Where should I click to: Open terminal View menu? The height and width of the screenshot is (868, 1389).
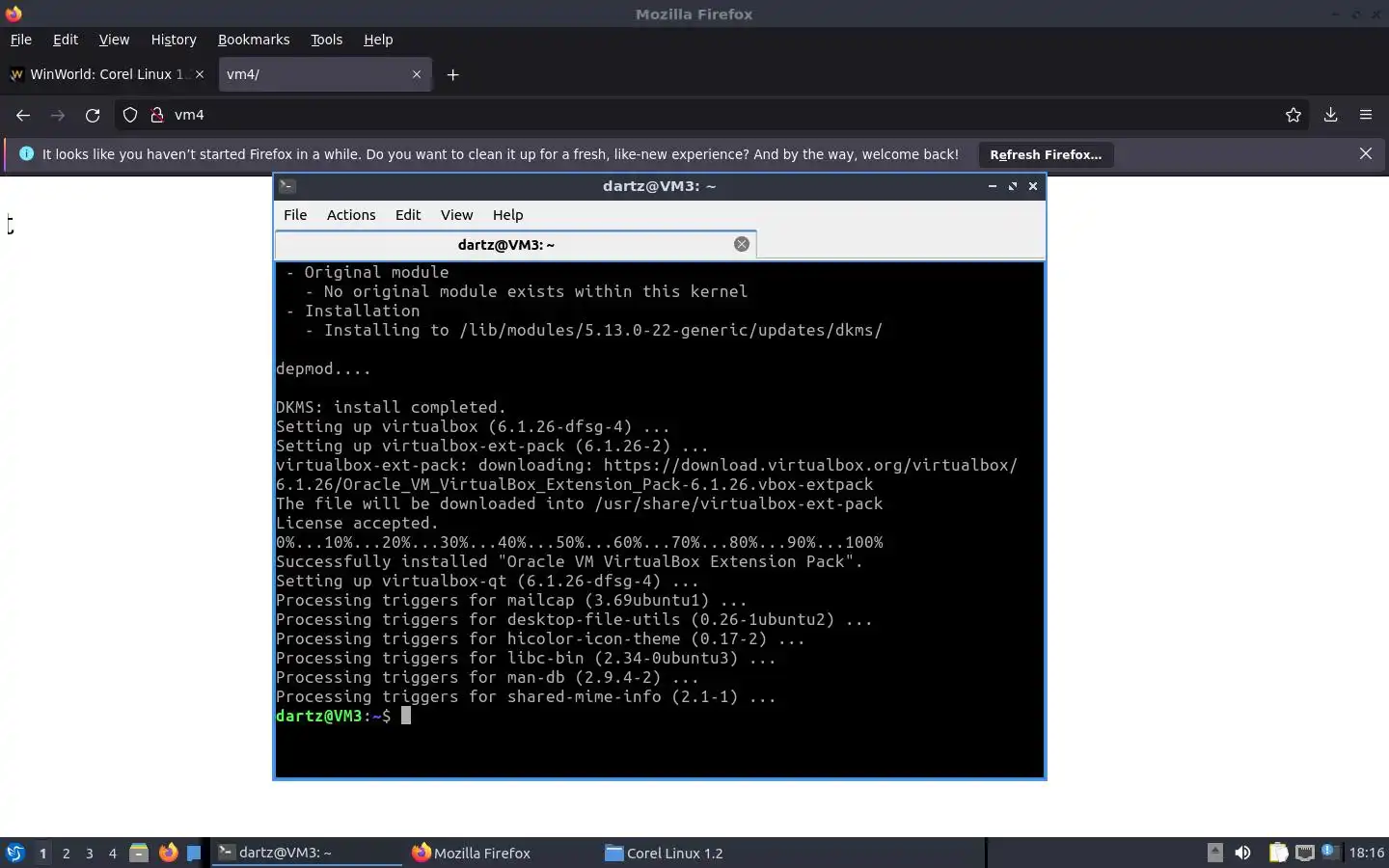click(457, 215)
